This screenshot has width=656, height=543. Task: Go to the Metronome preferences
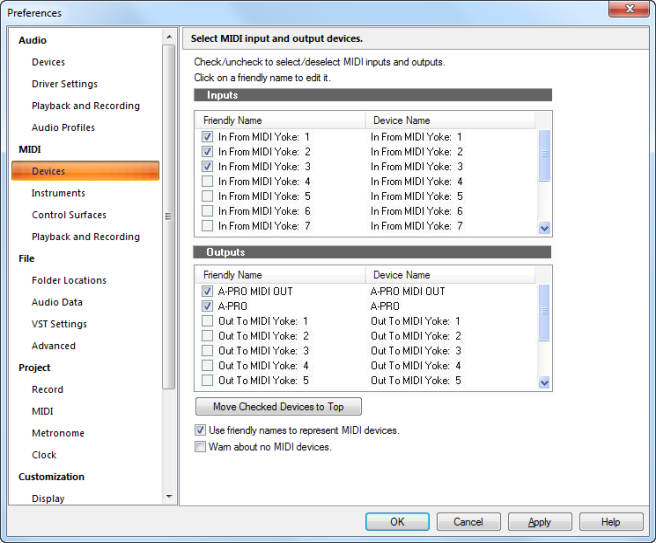[x=58, y=433]
